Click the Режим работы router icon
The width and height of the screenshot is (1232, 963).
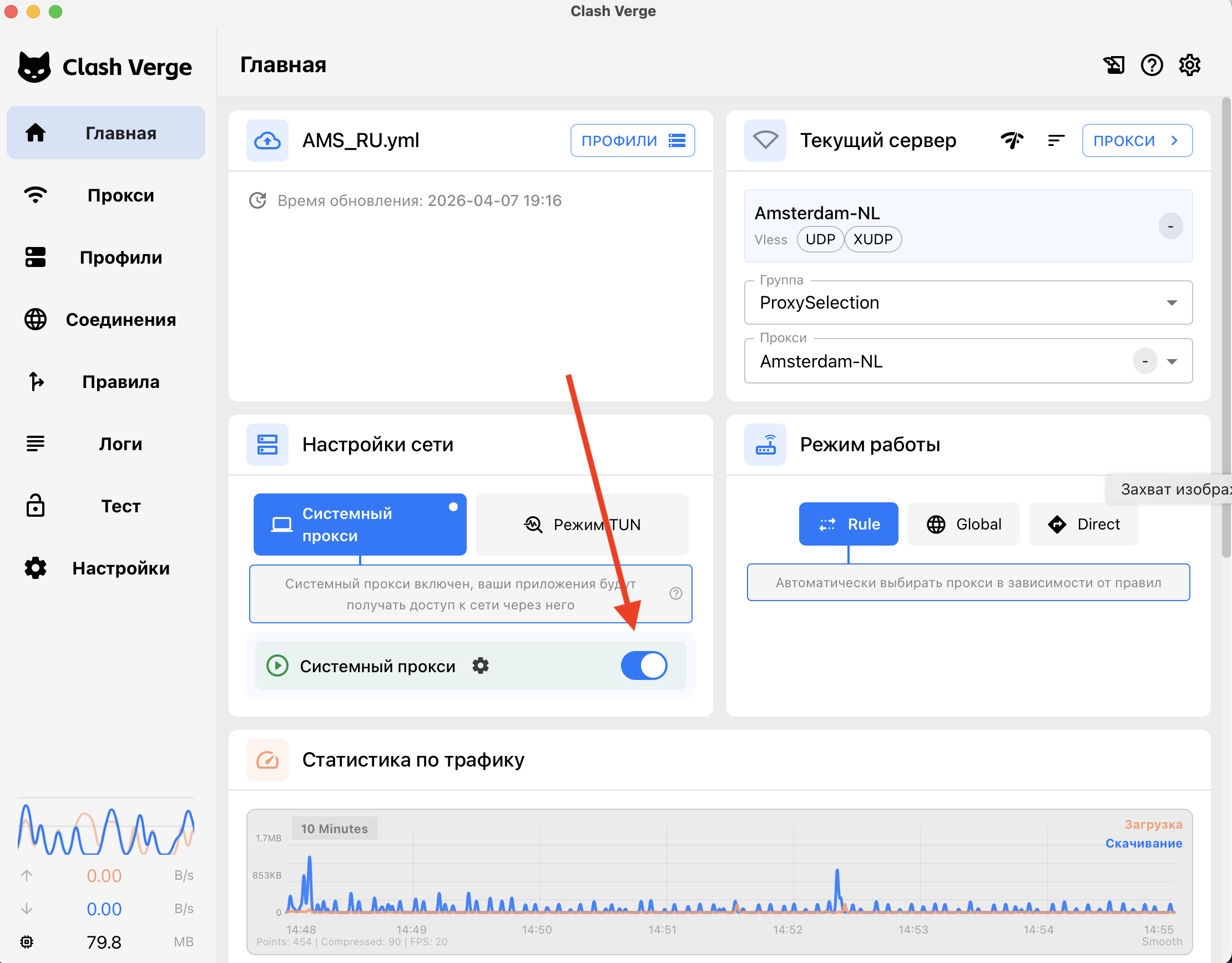(x=765, y=445)
